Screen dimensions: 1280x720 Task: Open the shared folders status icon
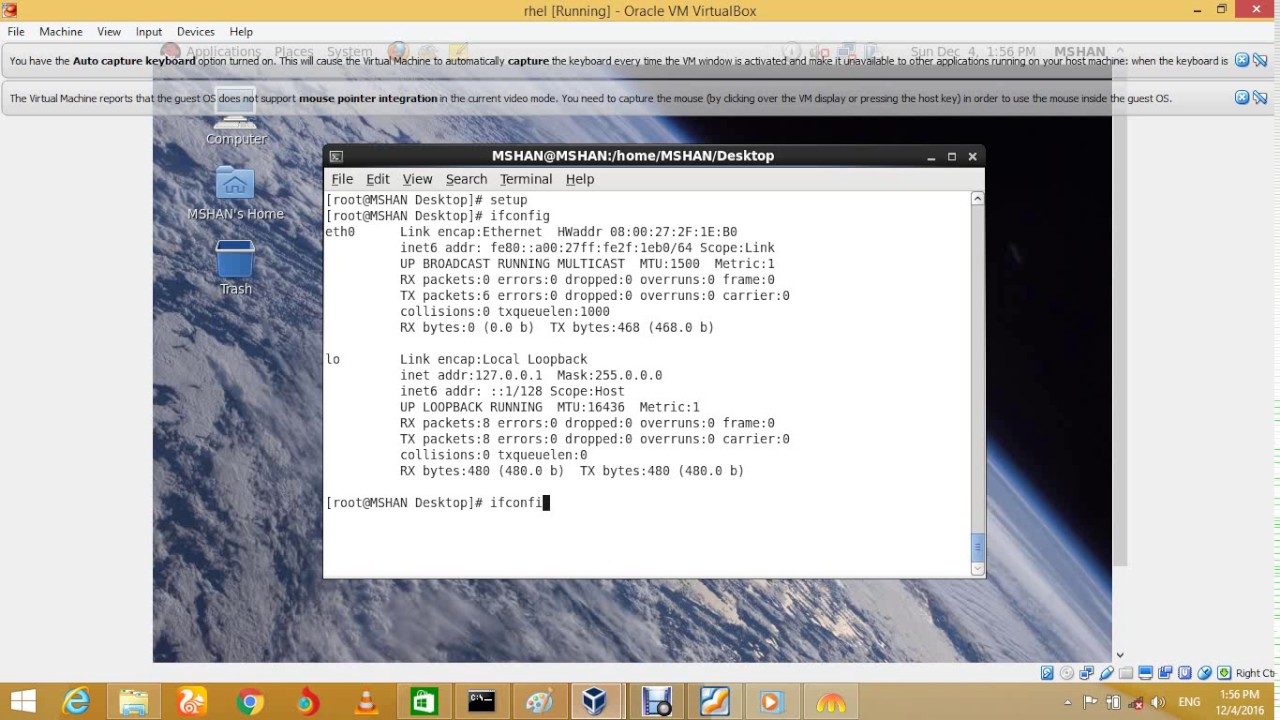pyautogui.click(x=1126, y=673)
